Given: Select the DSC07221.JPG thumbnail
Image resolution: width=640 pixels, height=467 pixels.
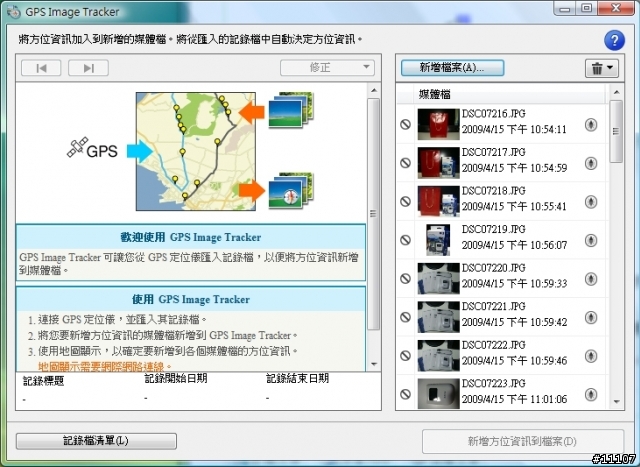Looking at the screenshot, I should (x=438, y=317).
